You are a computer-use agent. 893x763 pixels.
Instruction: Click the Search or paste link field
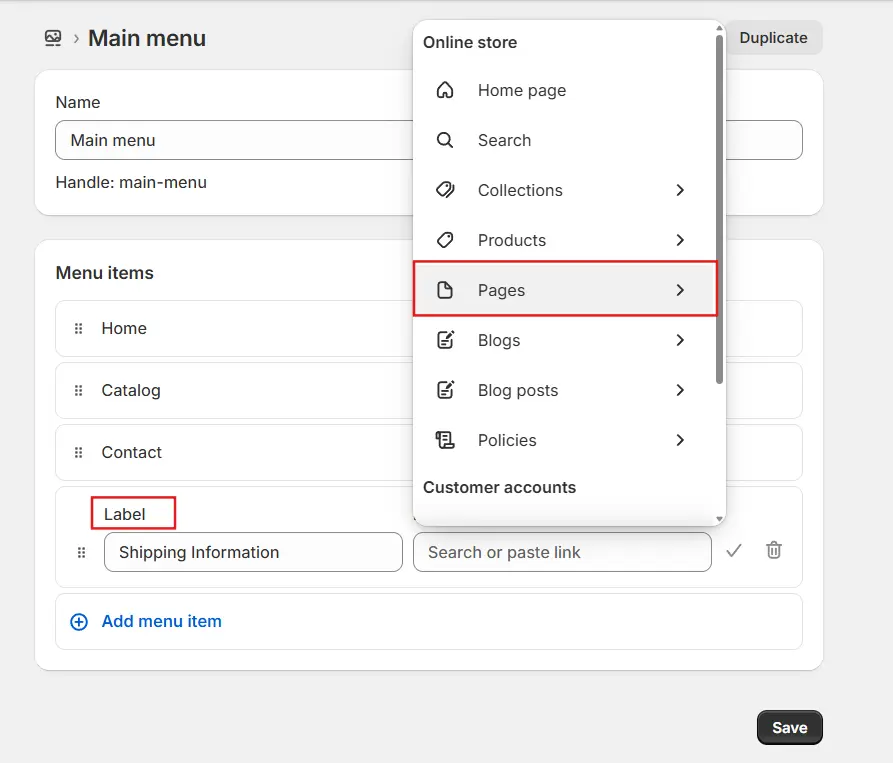coord(562,551)
